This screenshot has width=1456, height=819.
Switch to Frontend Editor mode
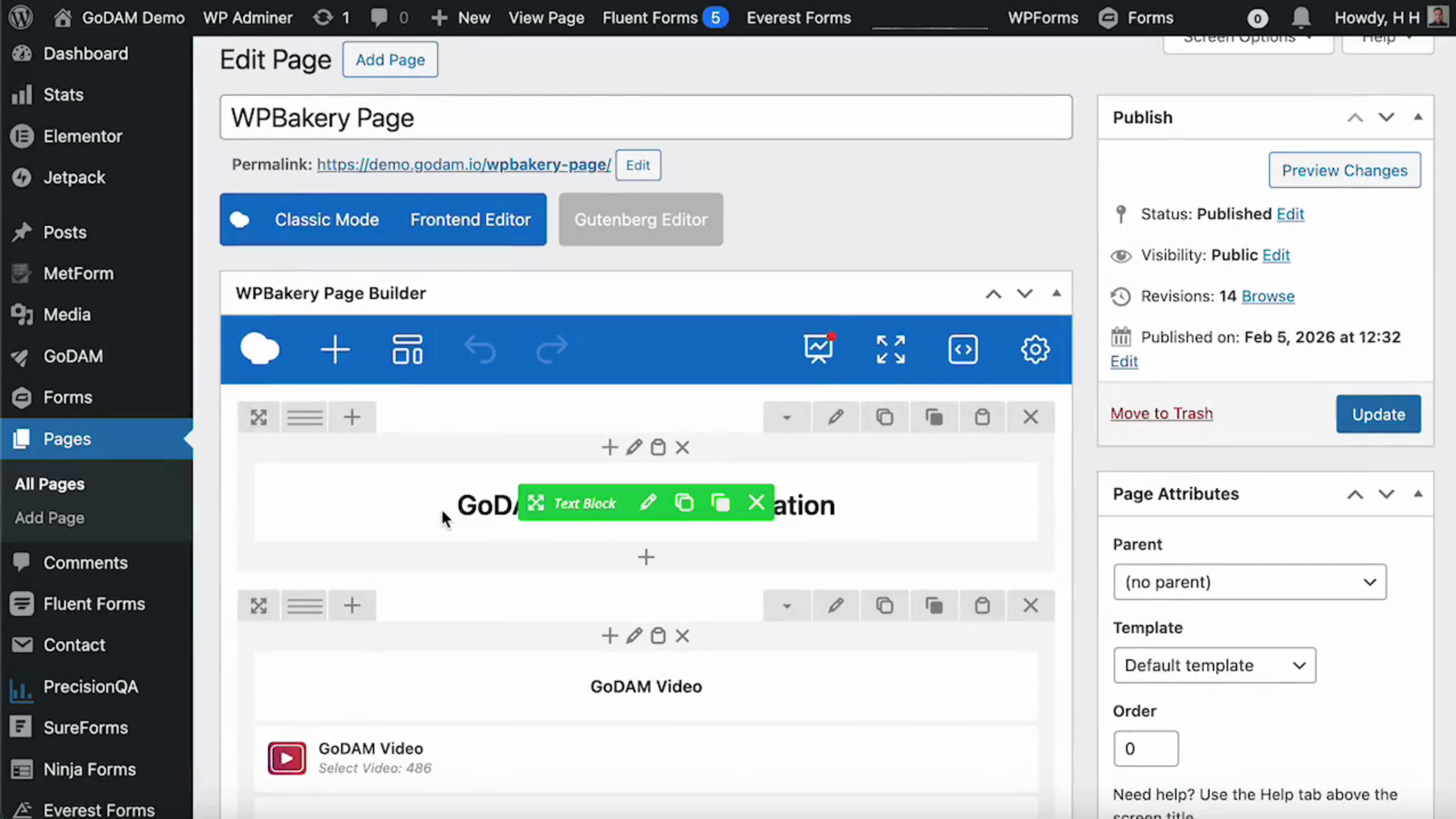point(470,219)
